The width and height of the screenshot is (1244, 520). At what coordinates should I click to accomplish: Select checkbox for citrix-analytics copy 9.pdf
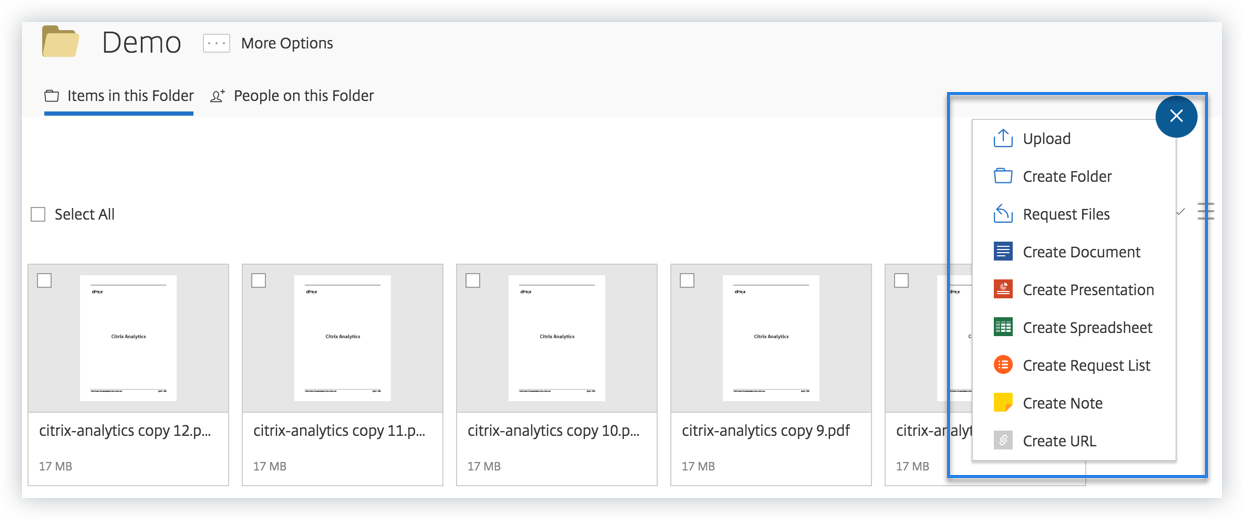click(x=687, y=281)
